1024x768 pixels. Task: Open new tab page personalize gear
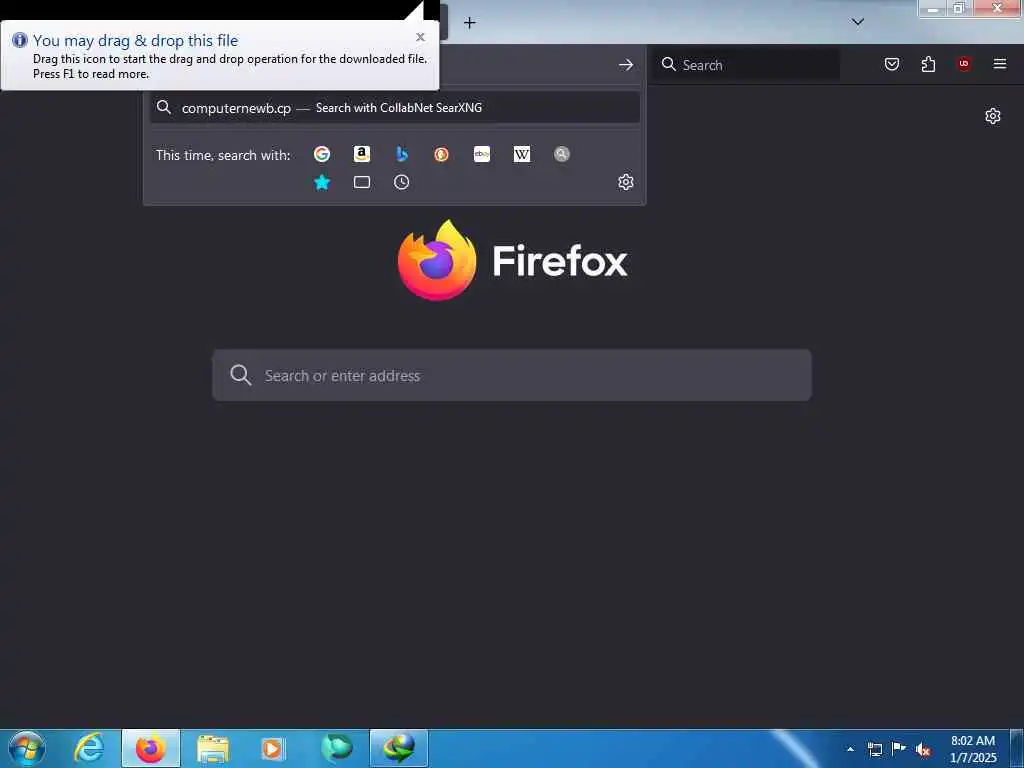[993, 116]
